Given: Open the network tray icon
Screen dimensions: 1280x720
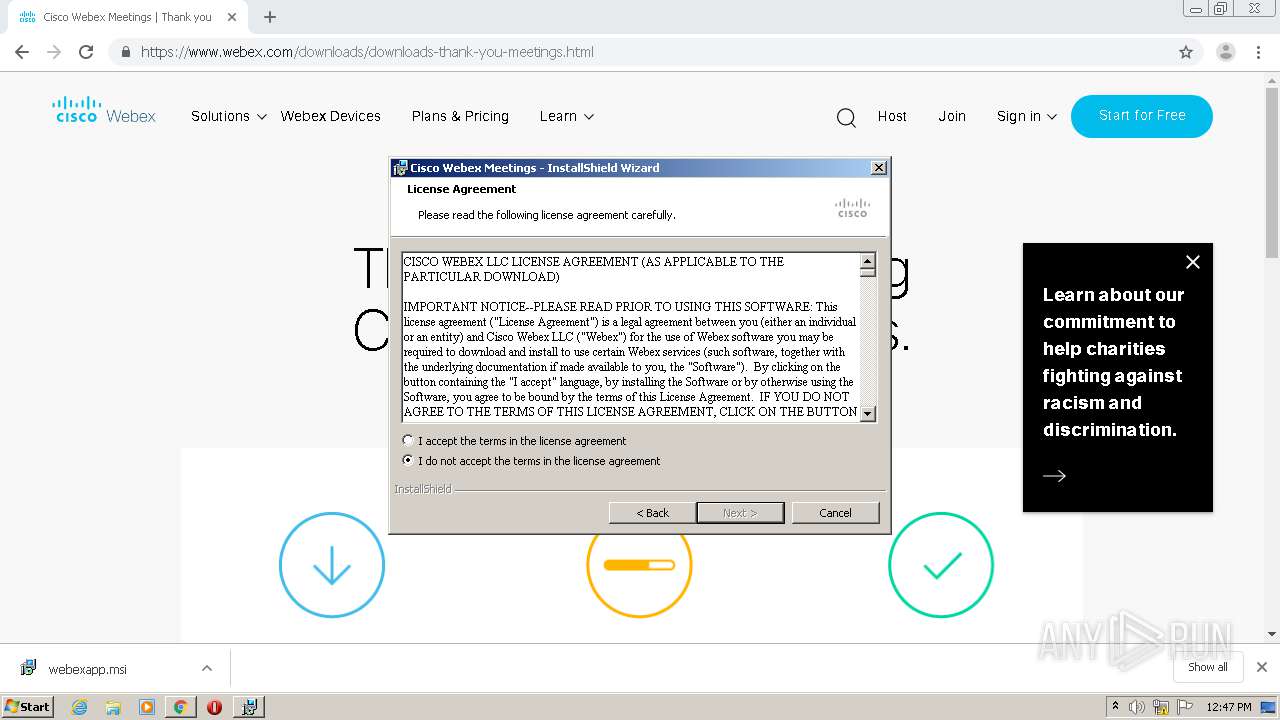Looking at the screenshot, I should pyautogui.click(x=1161, y=707).
